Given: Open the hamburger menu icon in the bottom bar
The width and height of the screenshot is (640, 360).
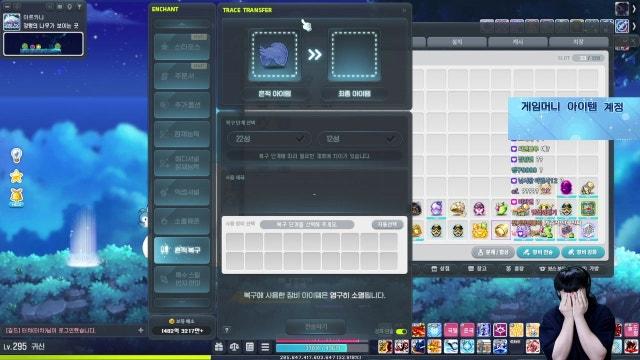Looking at the screenshot, I should coord(265,347).
